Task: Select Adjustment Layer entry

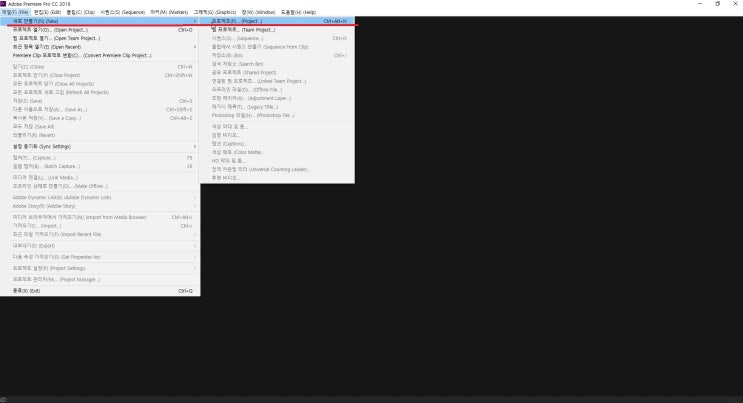Action: [x=277, y=98]
